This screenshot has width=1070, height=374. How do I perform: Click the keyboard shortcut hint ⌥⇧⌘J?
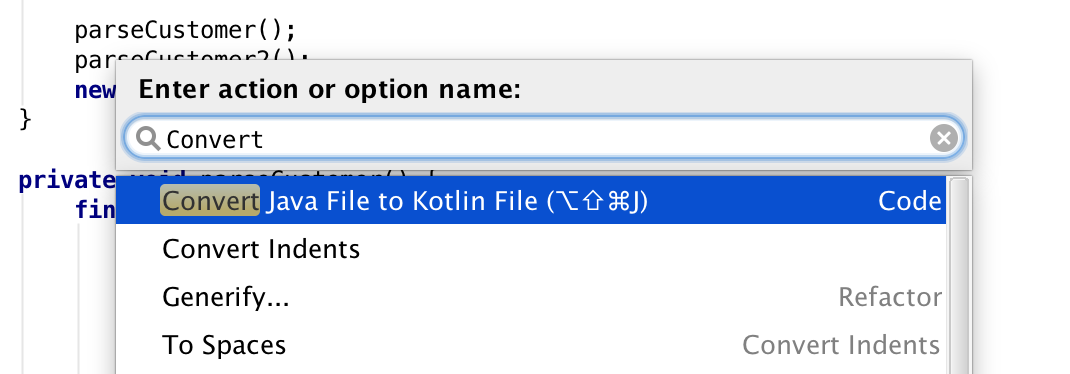coord(597,201)
